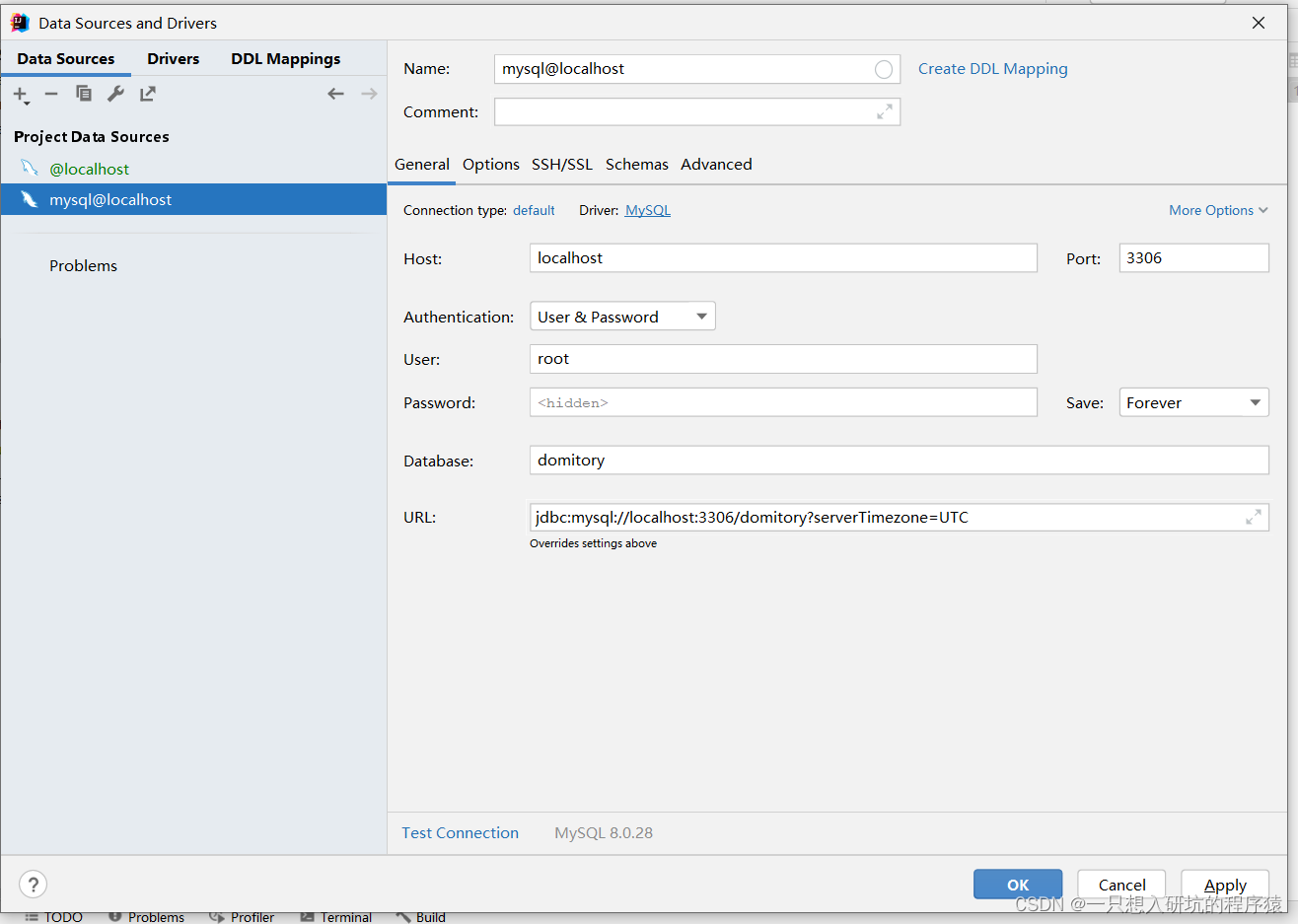Open data source properties wrench icon
The height and width of the screenshot is (924, 1298).
point(115,94)
